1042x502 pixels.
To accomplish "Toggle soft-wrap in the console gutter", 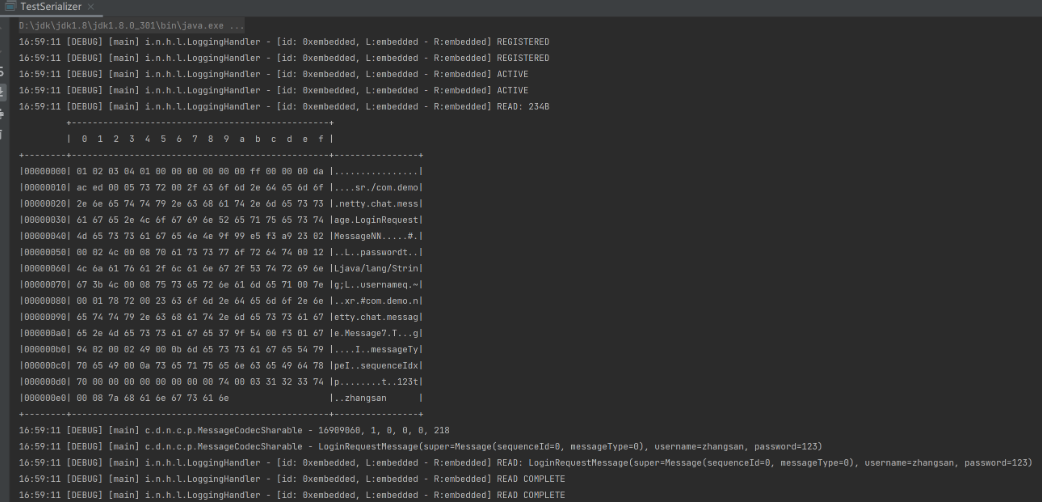I will 3,73.
